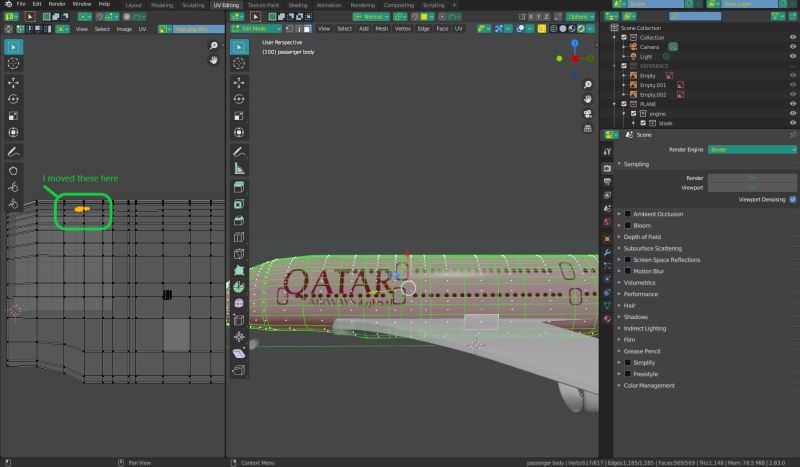Select the Annotate tool in 3D viewport
The height and width of the screenshot is (467, 800).
pos(239,152)
